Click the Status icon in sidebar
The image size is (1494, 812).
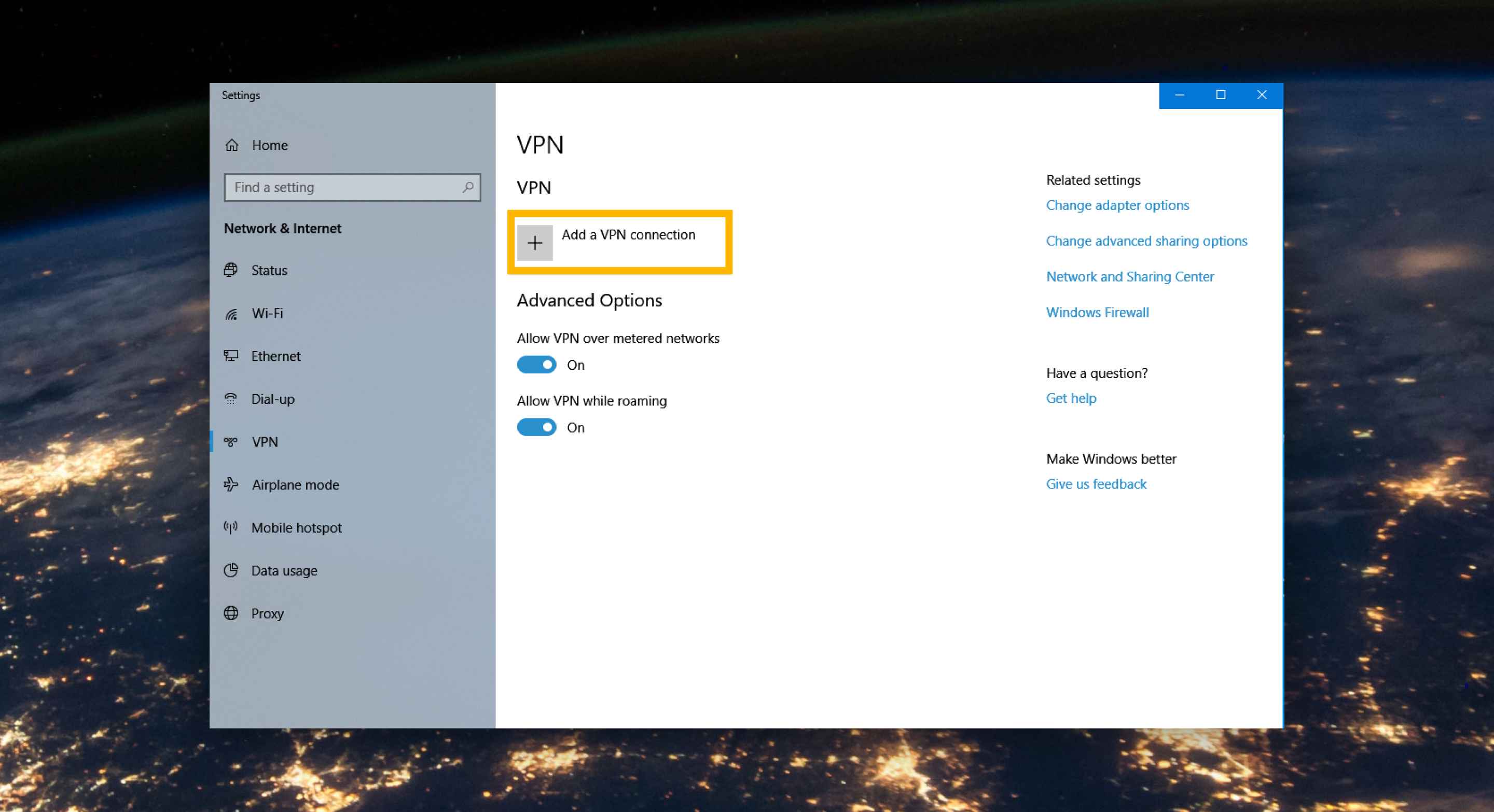[234, 269]
